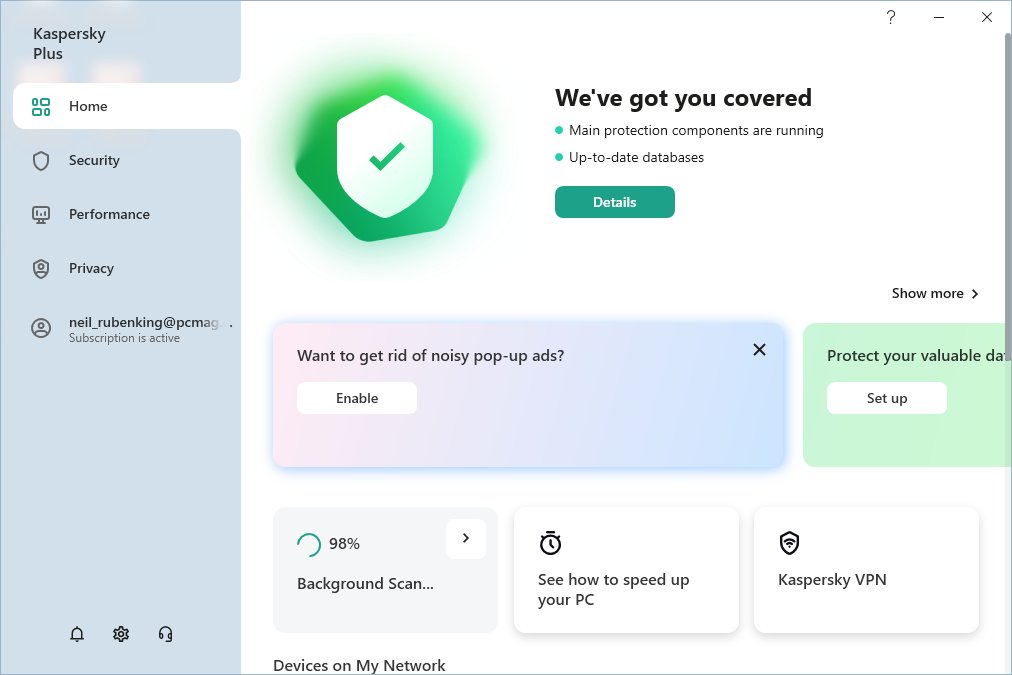Viewport: 1012px width, 675px height.
Task: Click the Details button
Action: click(614, 201)
